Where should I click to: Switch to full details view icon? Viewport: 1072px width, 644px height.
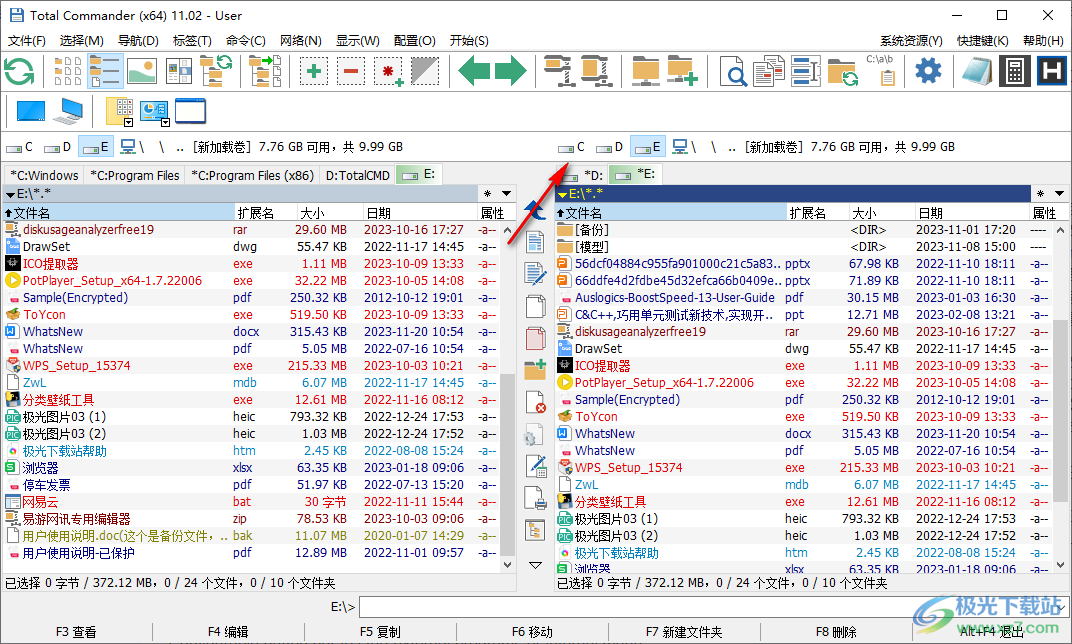(x=105, y=71)
